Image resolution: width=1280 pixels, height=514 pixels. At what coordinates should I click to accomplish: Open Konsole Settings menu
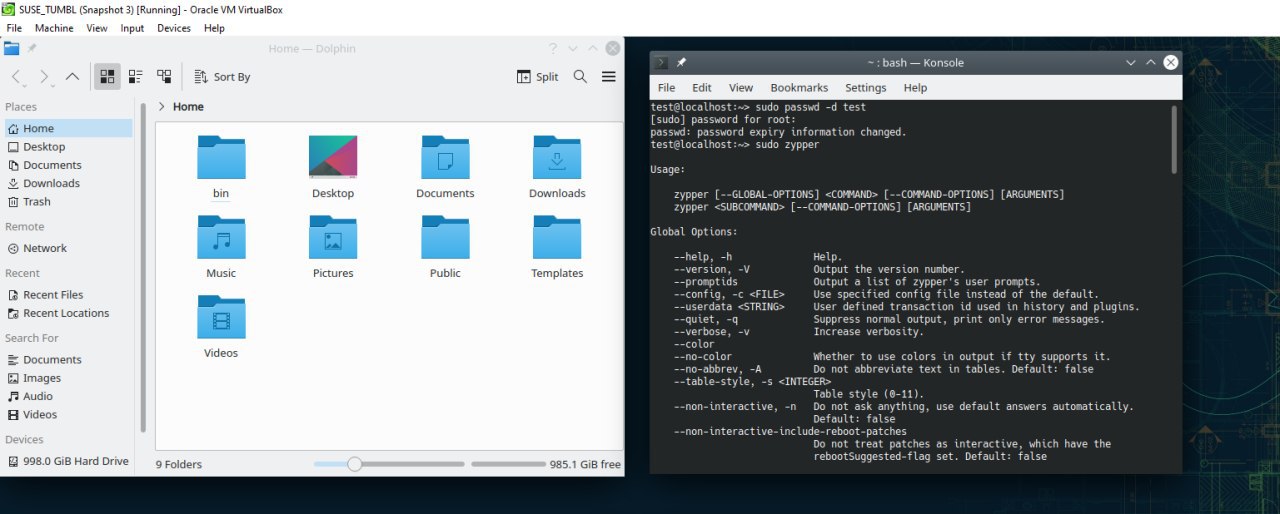click(866, 88)
